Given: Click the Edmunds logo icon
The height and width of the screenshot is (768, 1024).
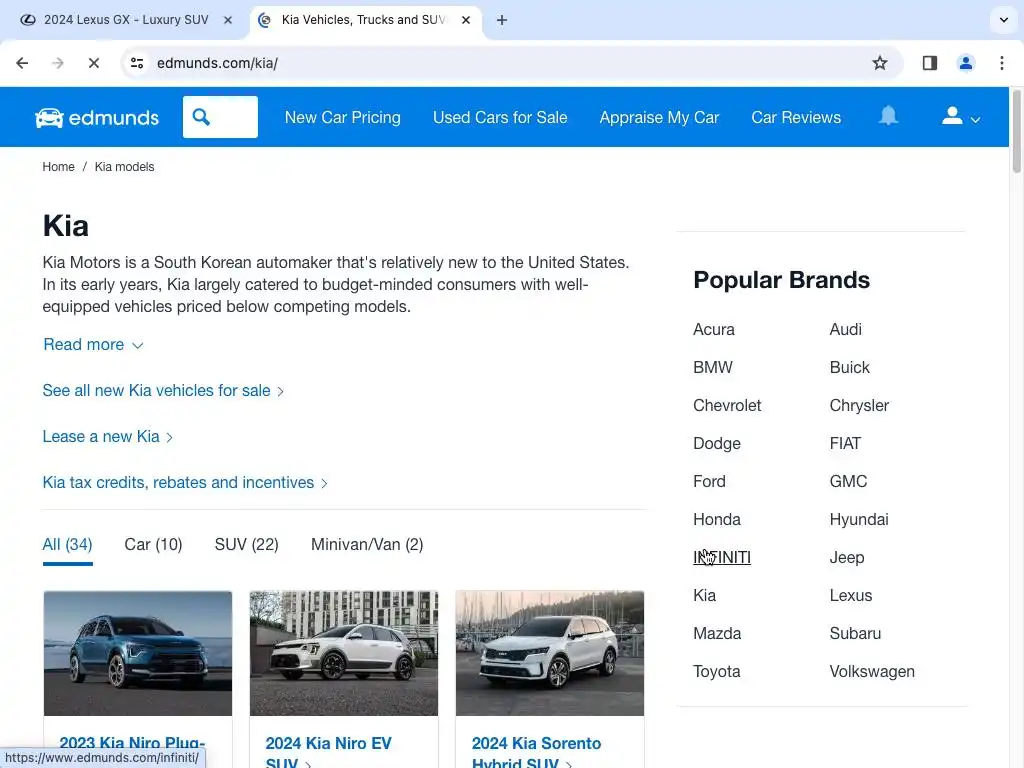Looking at the screenshot, I should [49, 118].
